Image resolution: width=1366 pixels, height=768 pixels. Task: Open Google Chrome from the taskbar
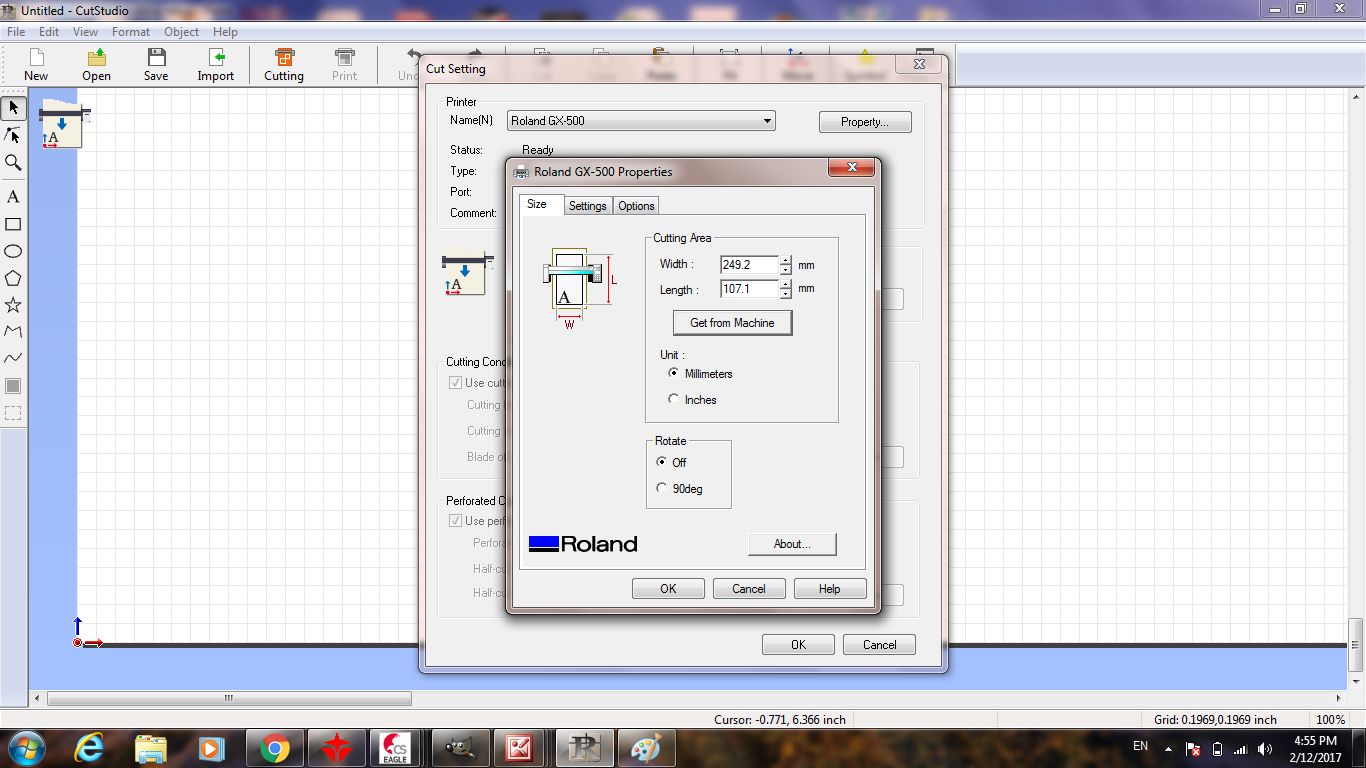pyautogui.click(x=274, y=747)
